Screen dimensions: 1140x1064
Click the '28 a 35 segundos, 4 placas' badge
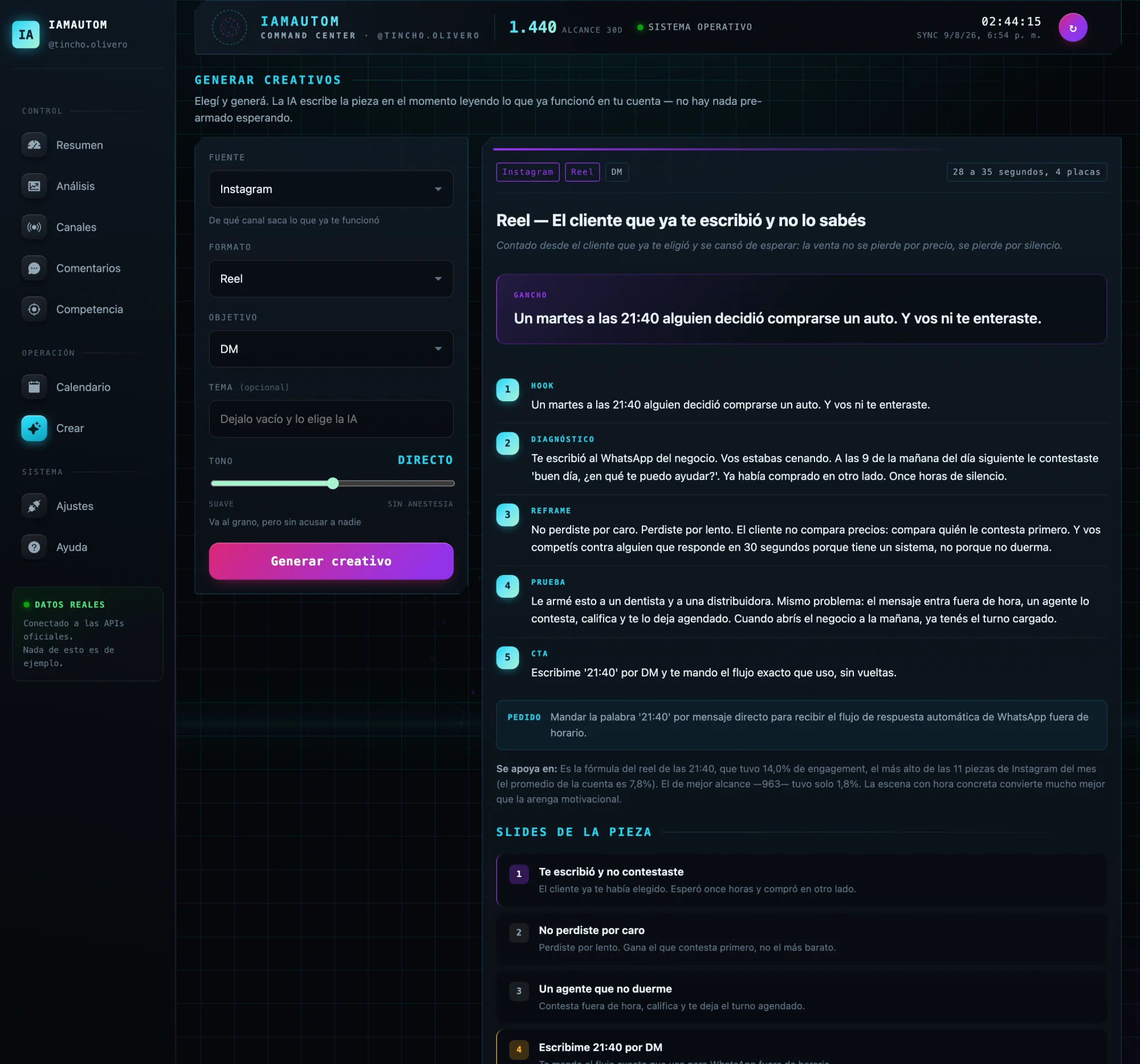point(1027,172)
